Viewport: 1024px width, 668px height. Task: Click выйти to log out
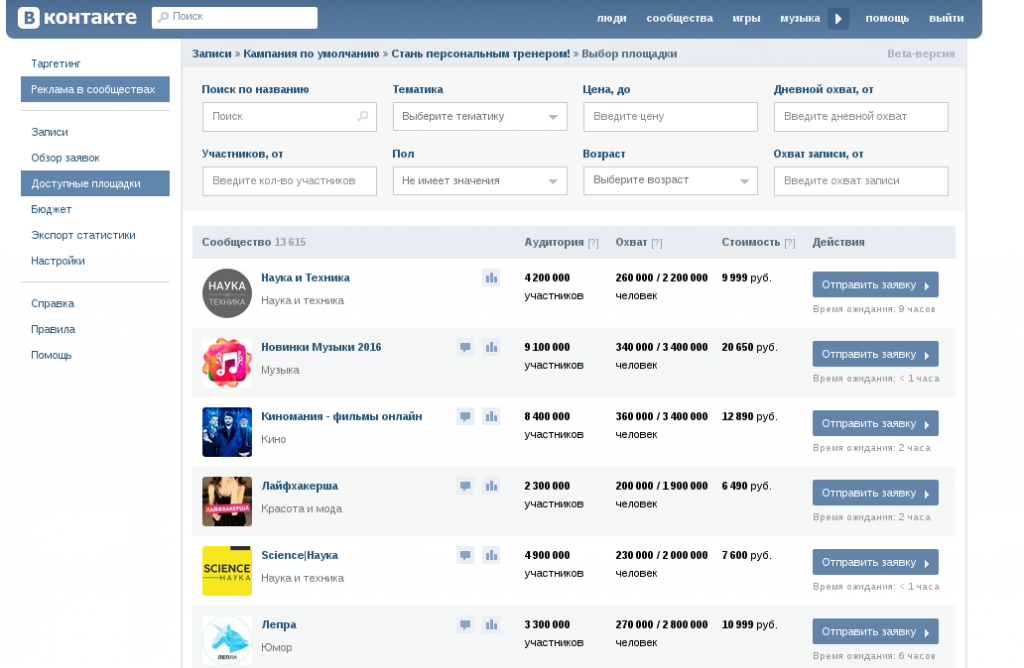pos(946,18)
